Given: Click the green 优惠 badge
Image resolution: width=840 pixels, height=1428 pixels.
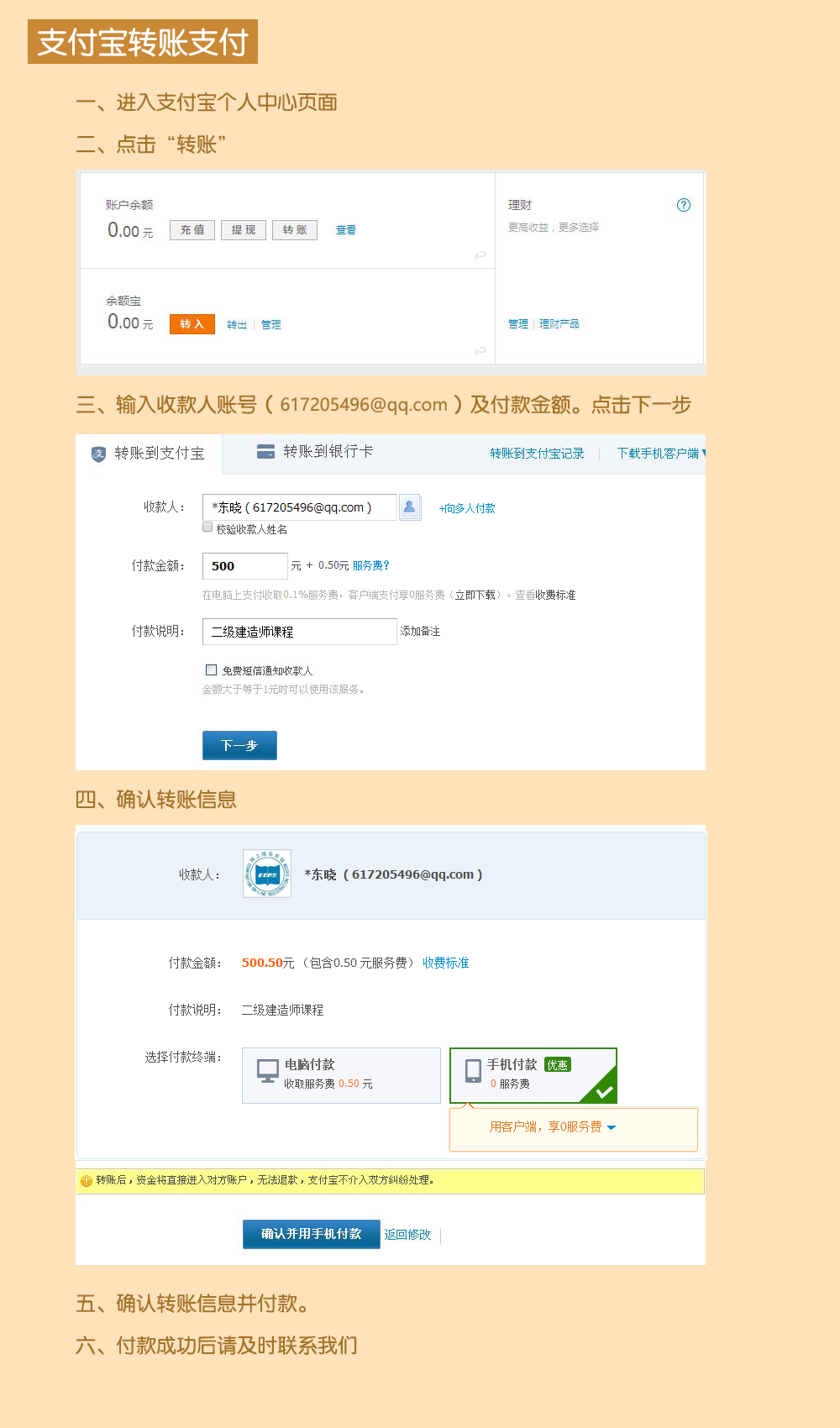Looking at the screenshot, I should tap(558, 1064).
